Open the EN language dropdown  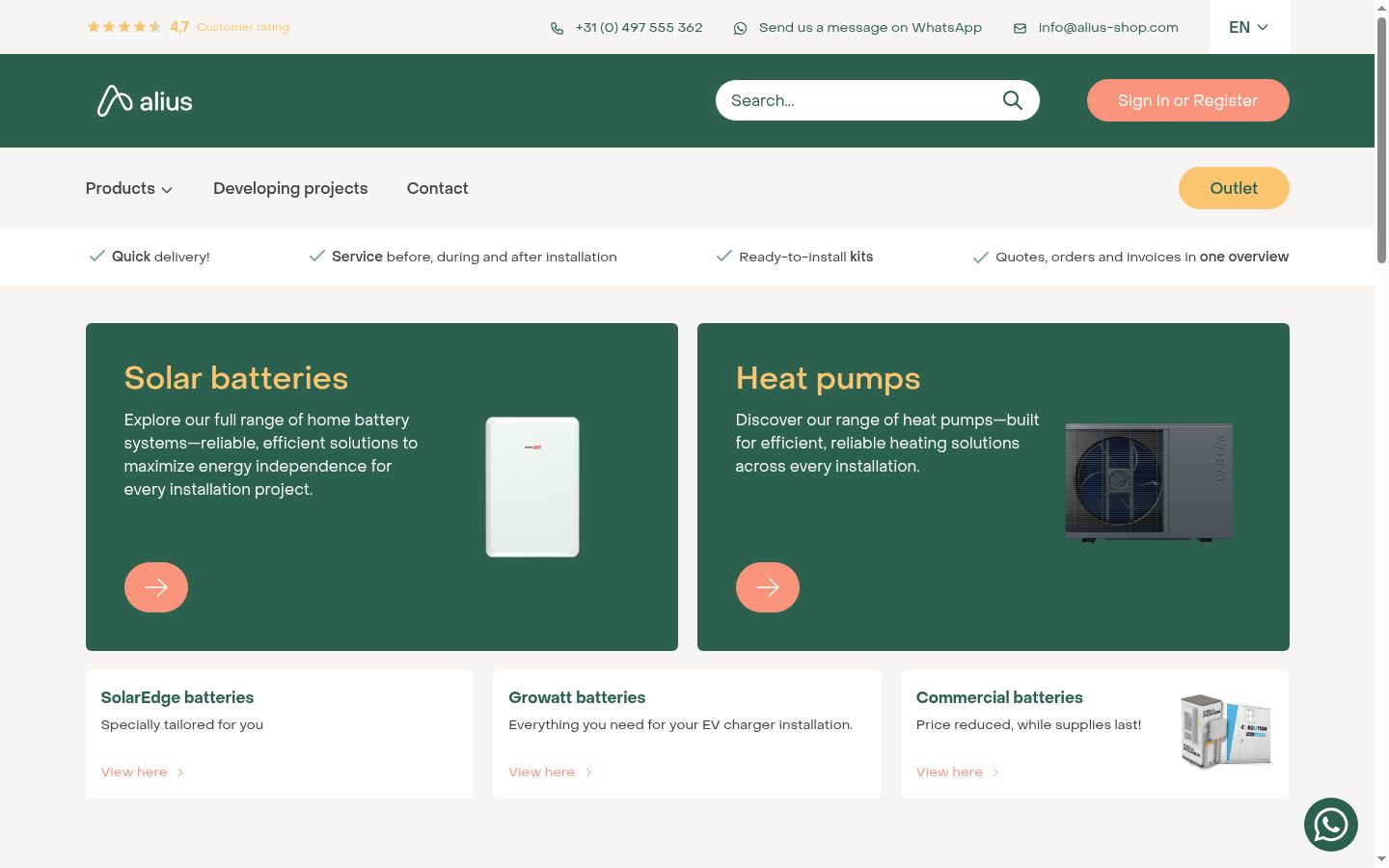click(1249, 27)
